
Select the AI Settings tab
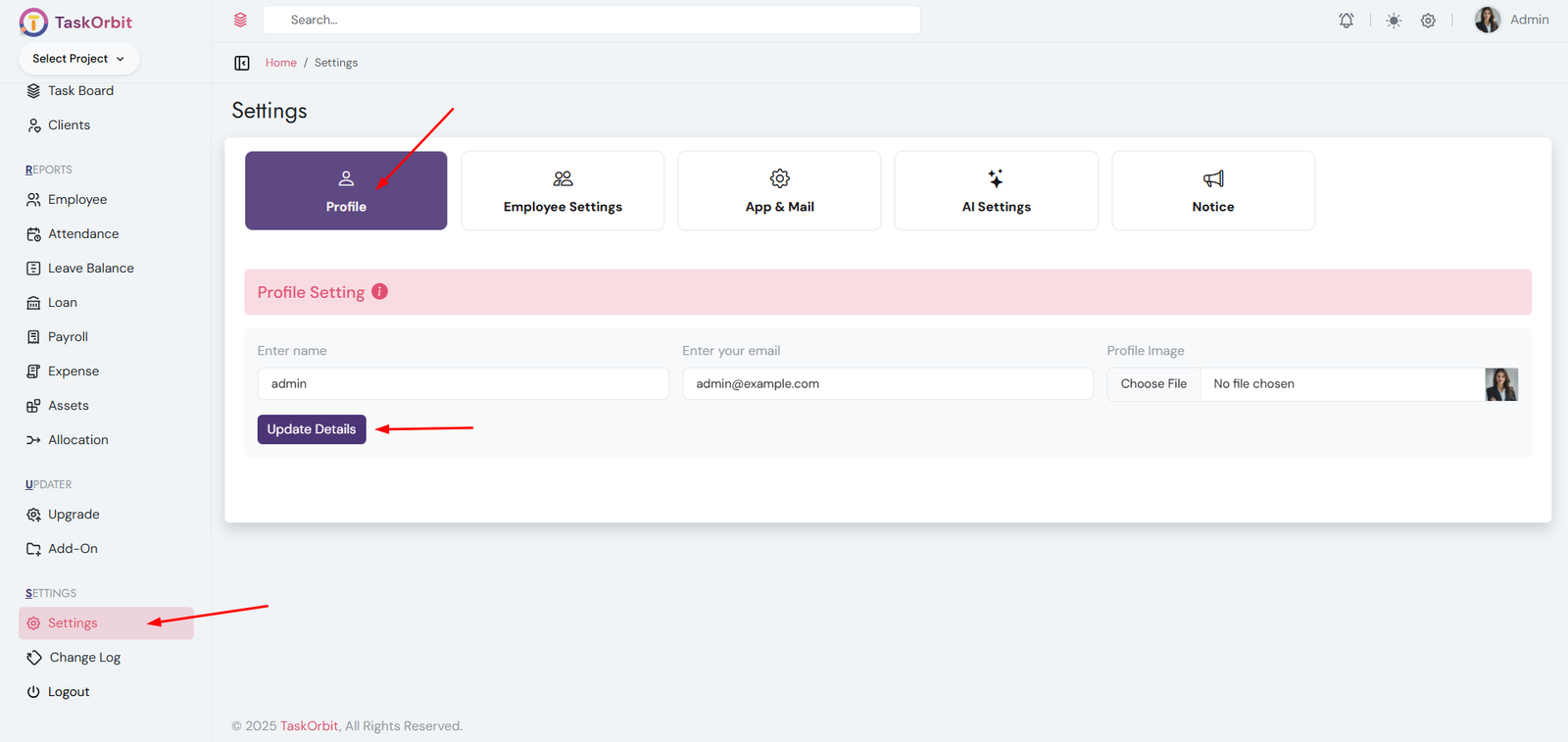(996, 191)
